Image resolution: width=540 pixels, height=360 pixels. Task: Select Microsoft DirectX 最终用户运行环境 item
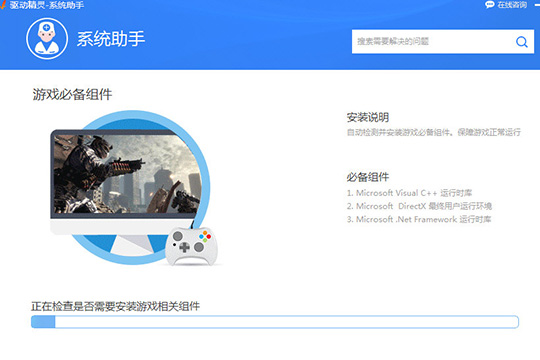coord(419,206)
